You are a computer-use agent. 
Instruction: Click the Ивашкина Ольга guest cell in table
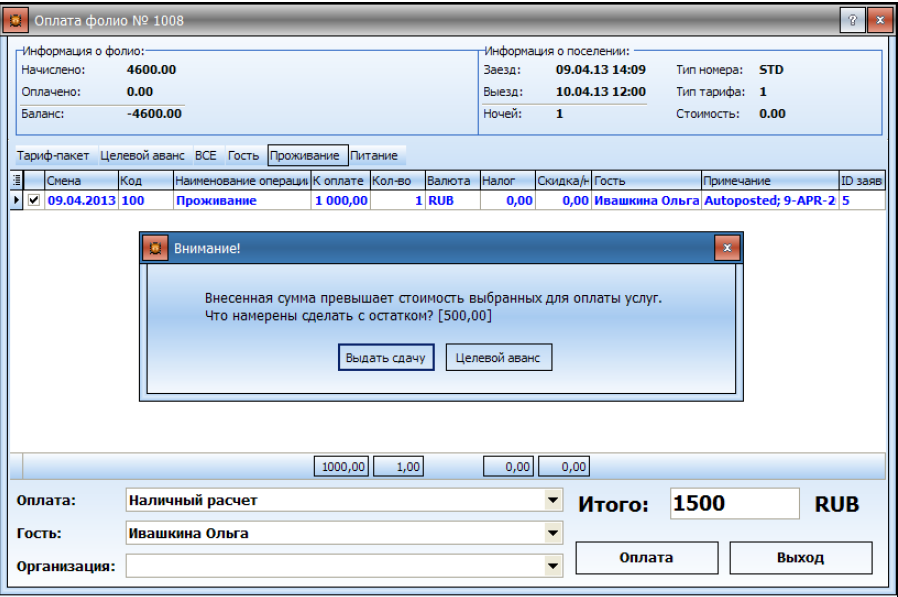pyautogui.click(x=646, y=201)
